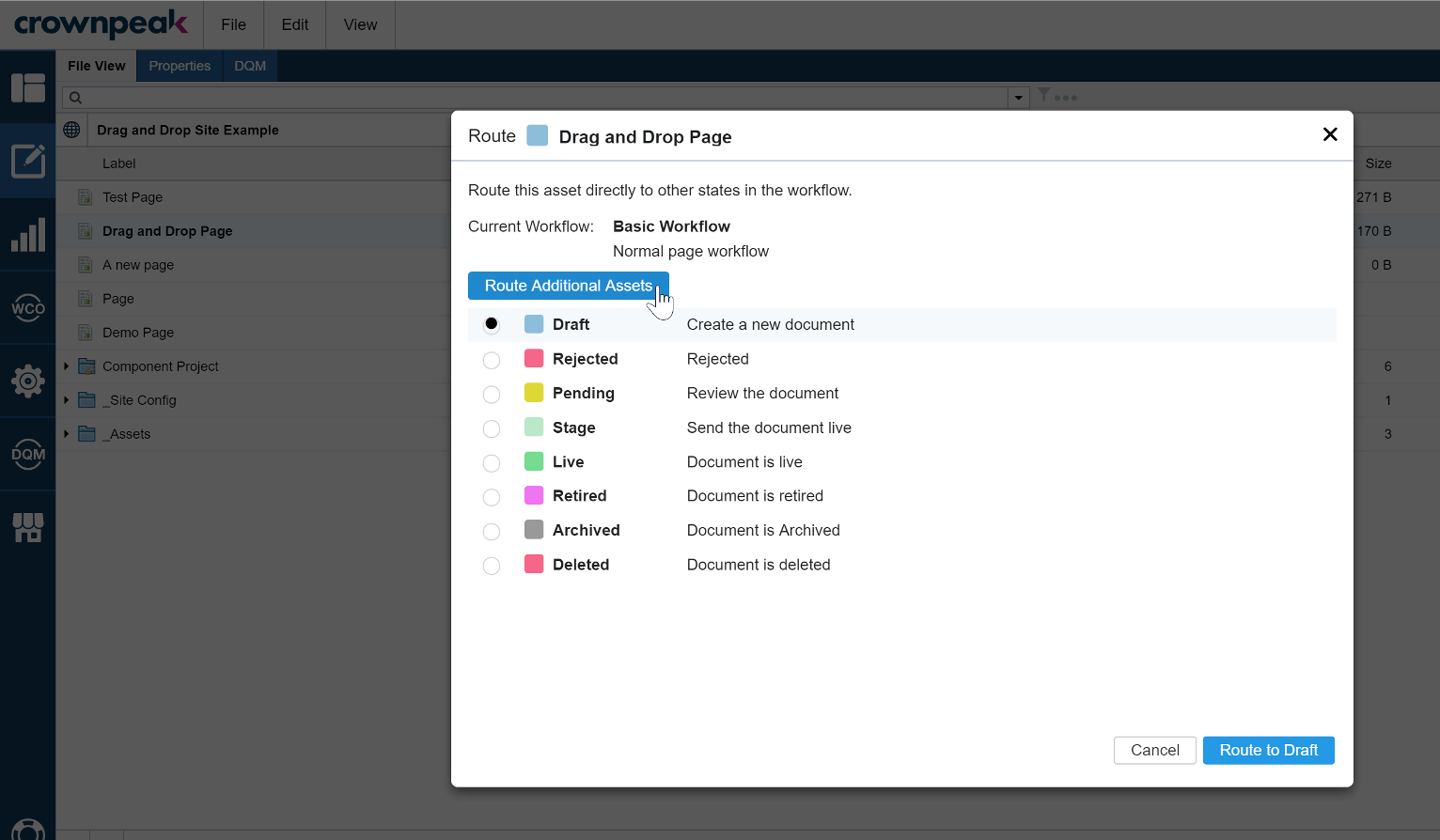The width and height of the screenshot is (1440, 840).
Task: Click the Page file icon
Action: coord(85,299)
